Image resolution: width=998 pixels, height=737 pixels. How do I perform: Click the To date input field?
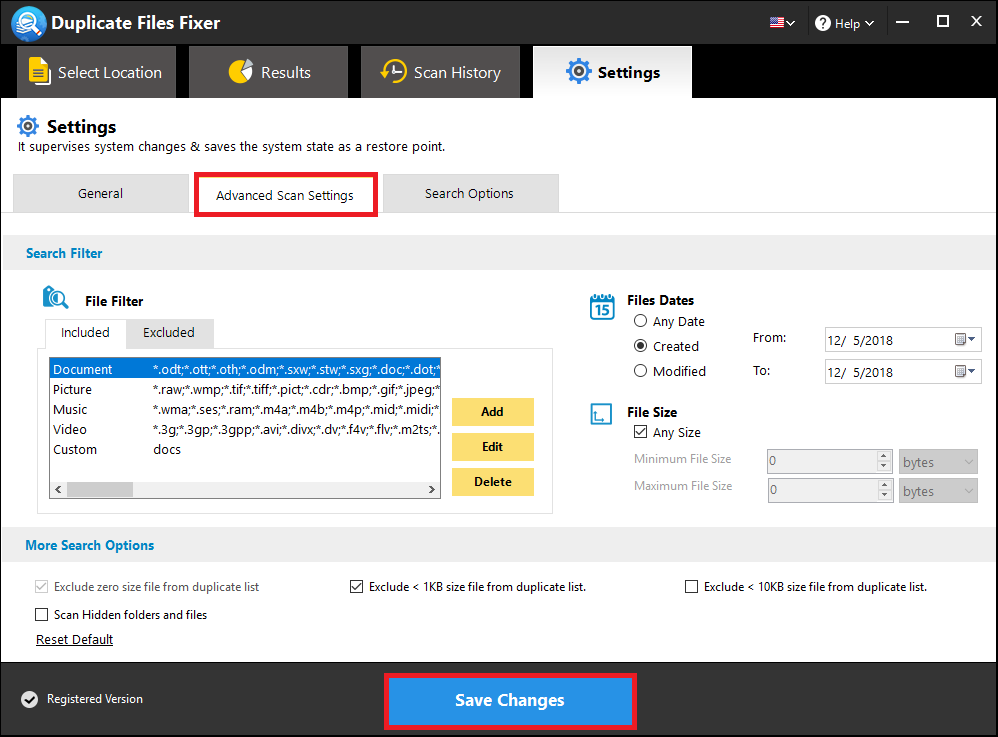(903, 372)
